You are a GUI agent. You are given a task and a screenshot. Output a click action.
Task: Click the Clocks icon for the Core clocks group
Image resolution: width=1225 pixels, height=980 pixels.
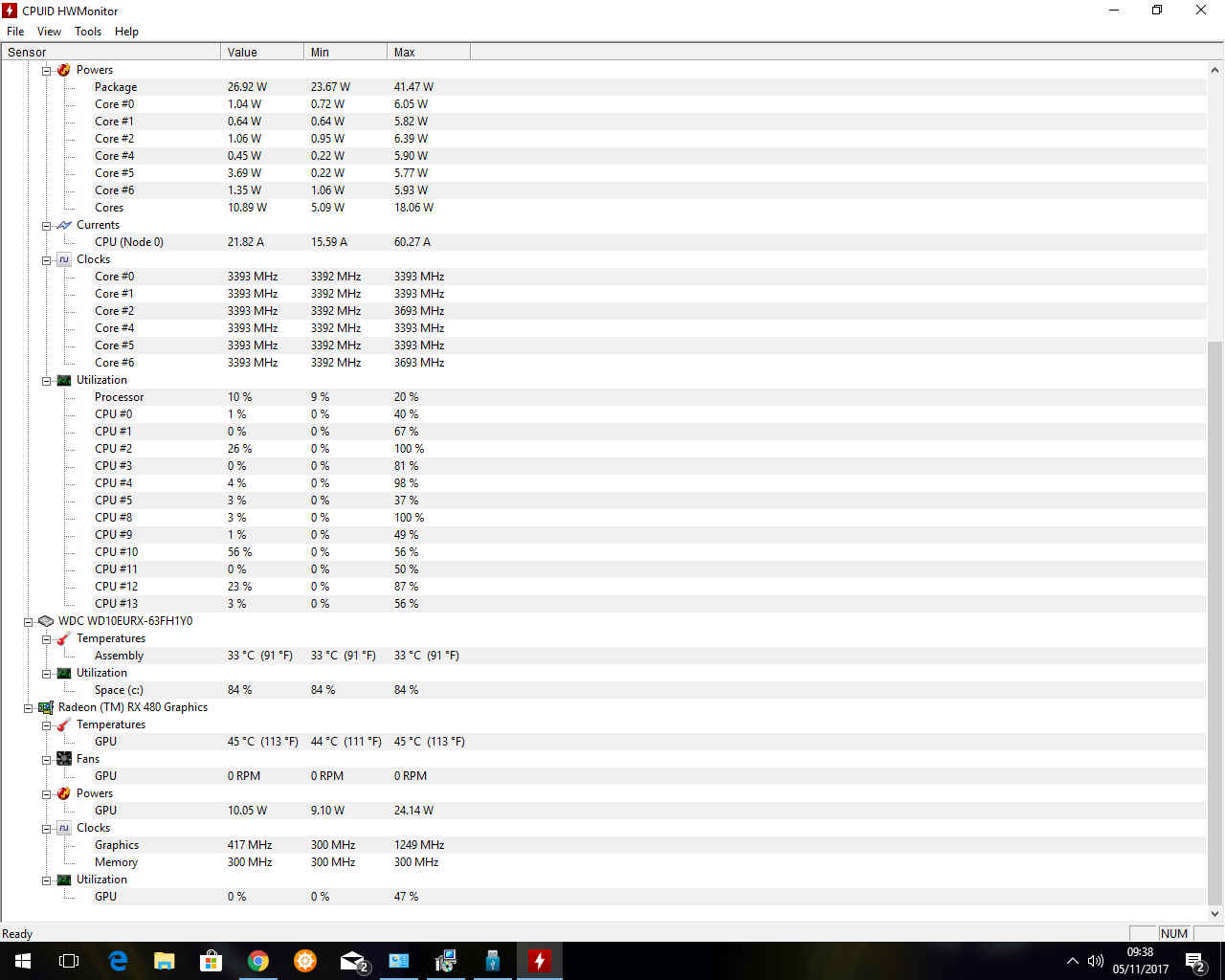pos(64,259)
